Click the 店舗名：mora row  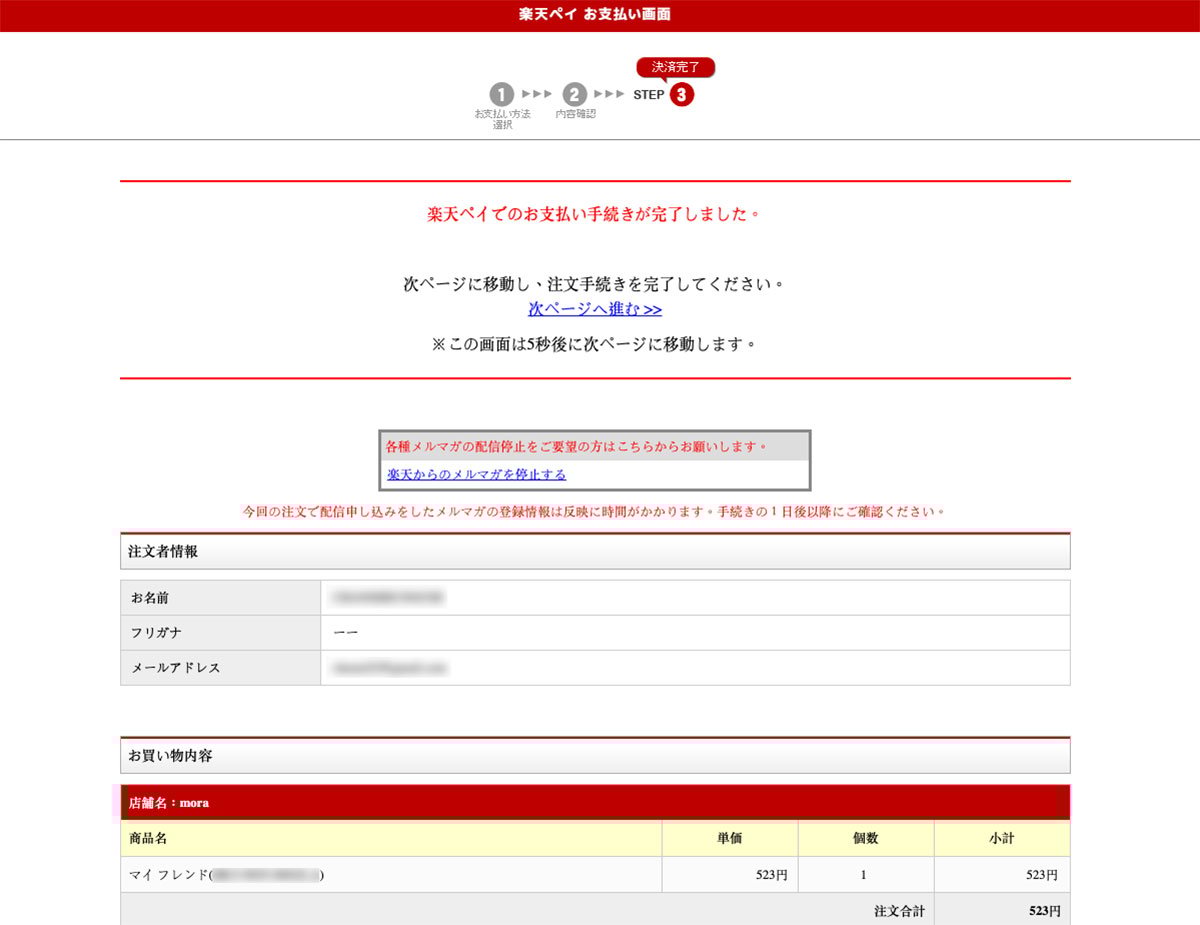coord(595,802)
